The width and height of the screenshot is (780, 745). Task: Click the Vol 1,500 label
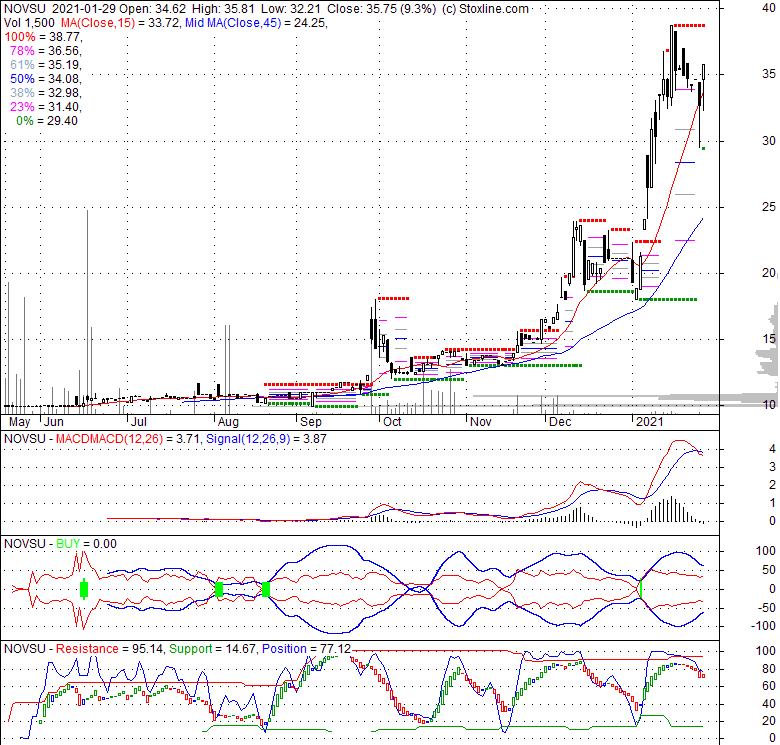click(29, 23)
